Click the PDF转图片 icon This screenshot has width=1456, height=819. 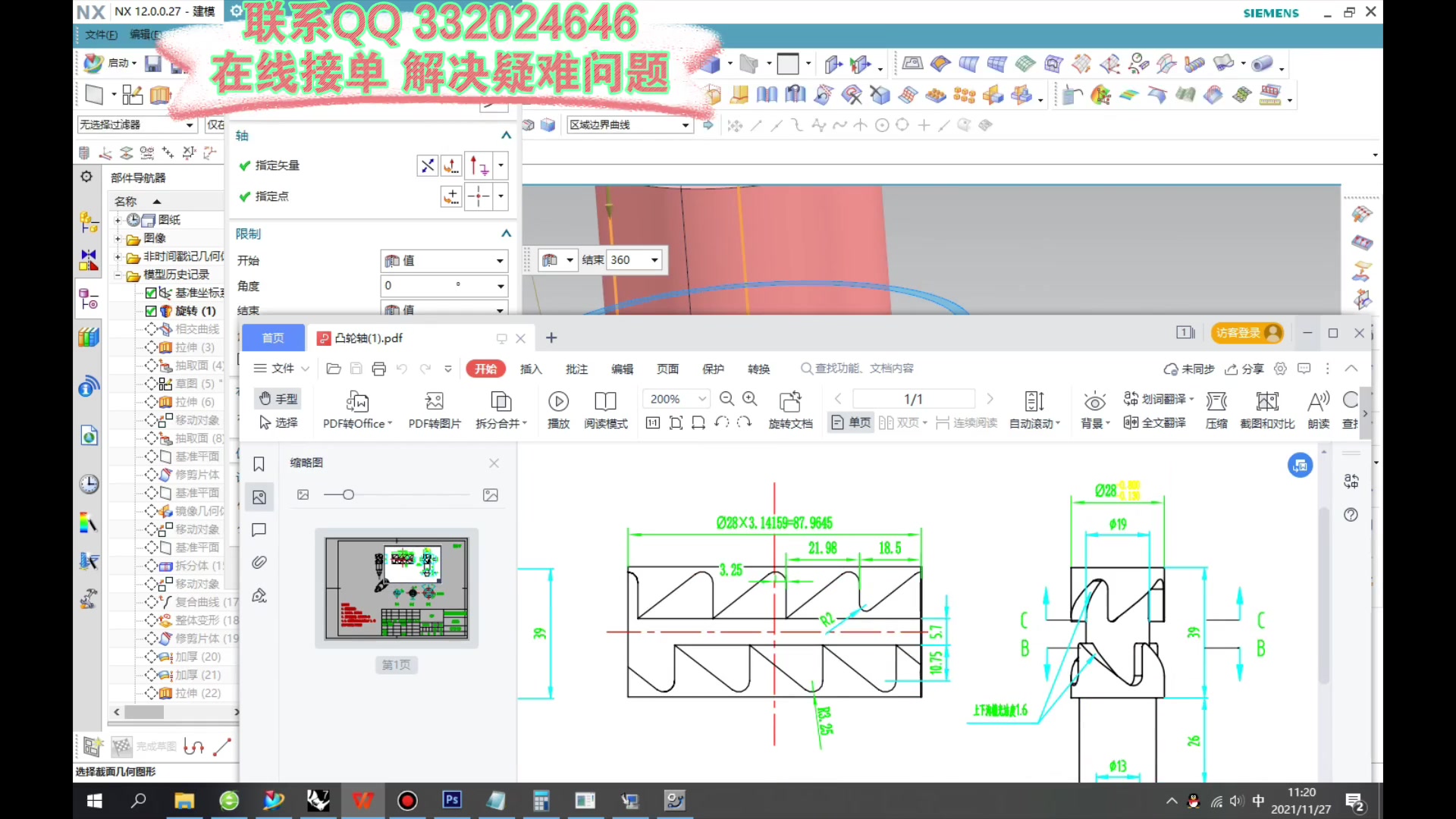coord(434,400)
